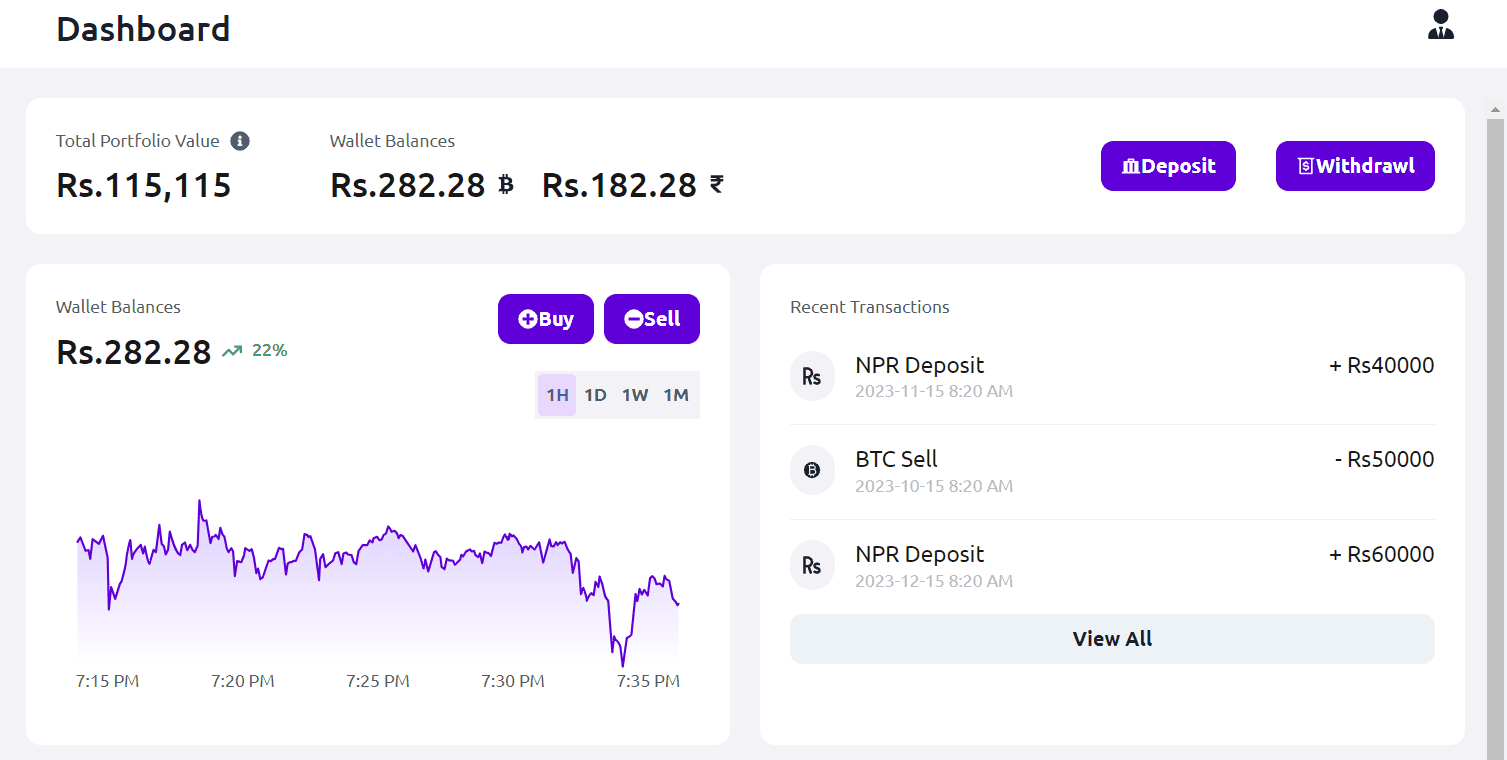This screenshot has height=760, width=1507.
Task: Open the Recent Transactions section header
Action: (869, 307)
